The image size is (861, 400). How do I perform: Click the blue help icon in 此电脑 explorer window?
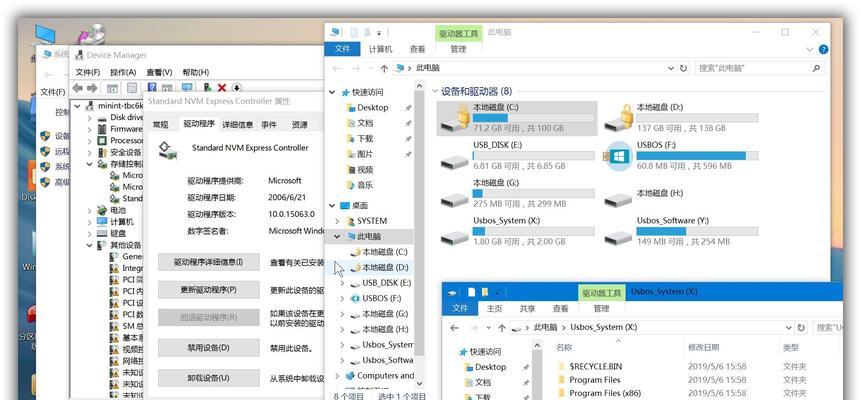pos(823,49)
